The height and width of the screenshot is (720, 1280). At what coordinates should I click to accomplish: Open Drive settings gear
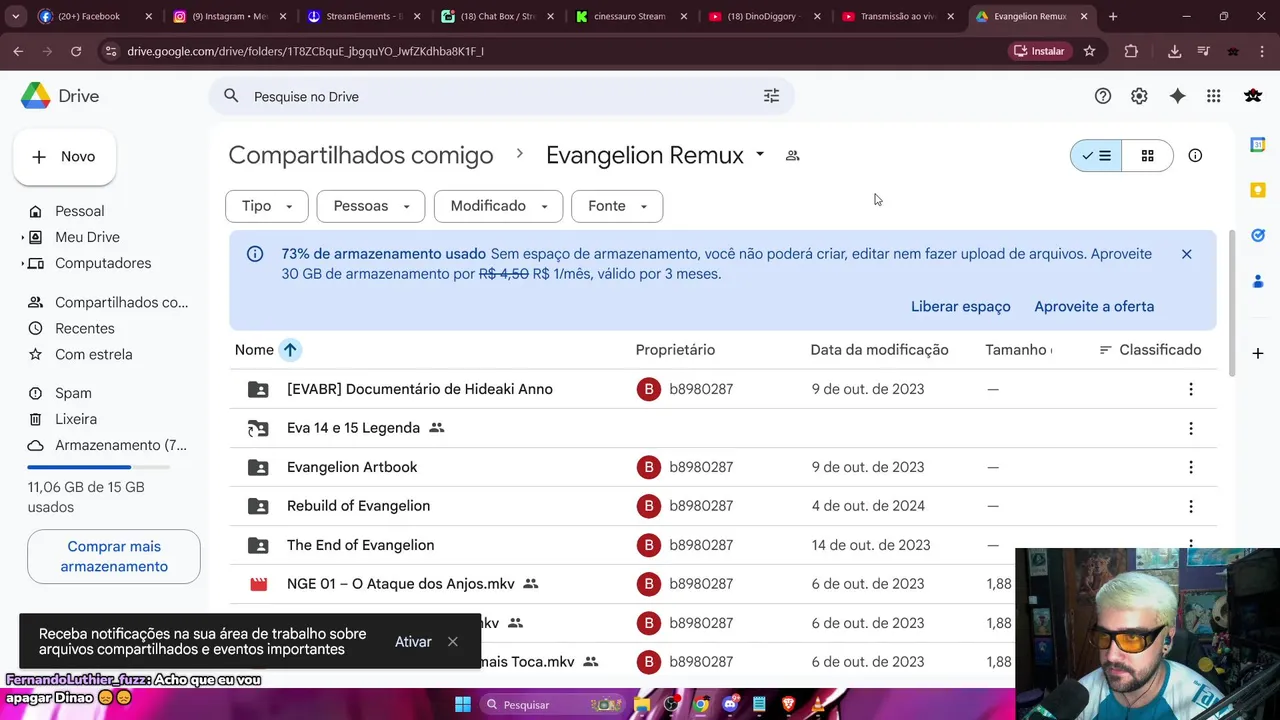[x=1139, y=96]
